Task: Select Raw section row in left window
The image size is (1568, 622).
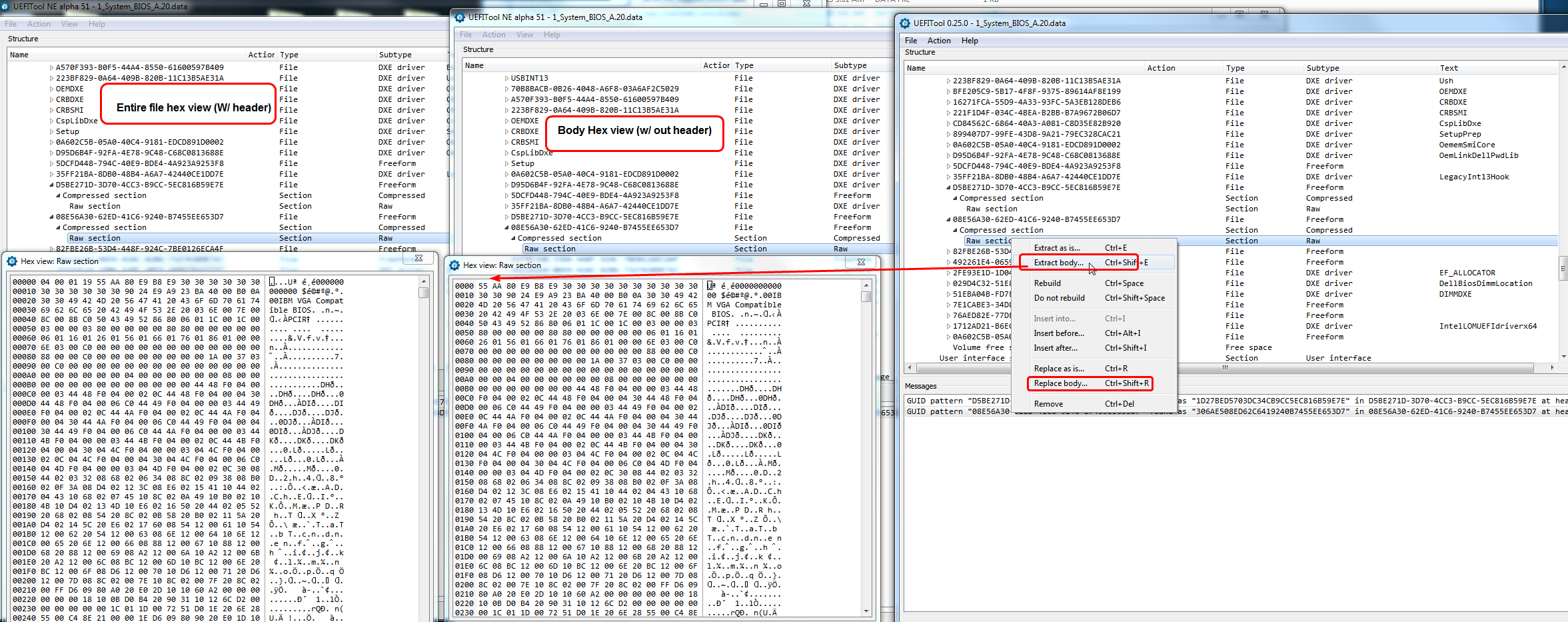Action: coord(228,238)
